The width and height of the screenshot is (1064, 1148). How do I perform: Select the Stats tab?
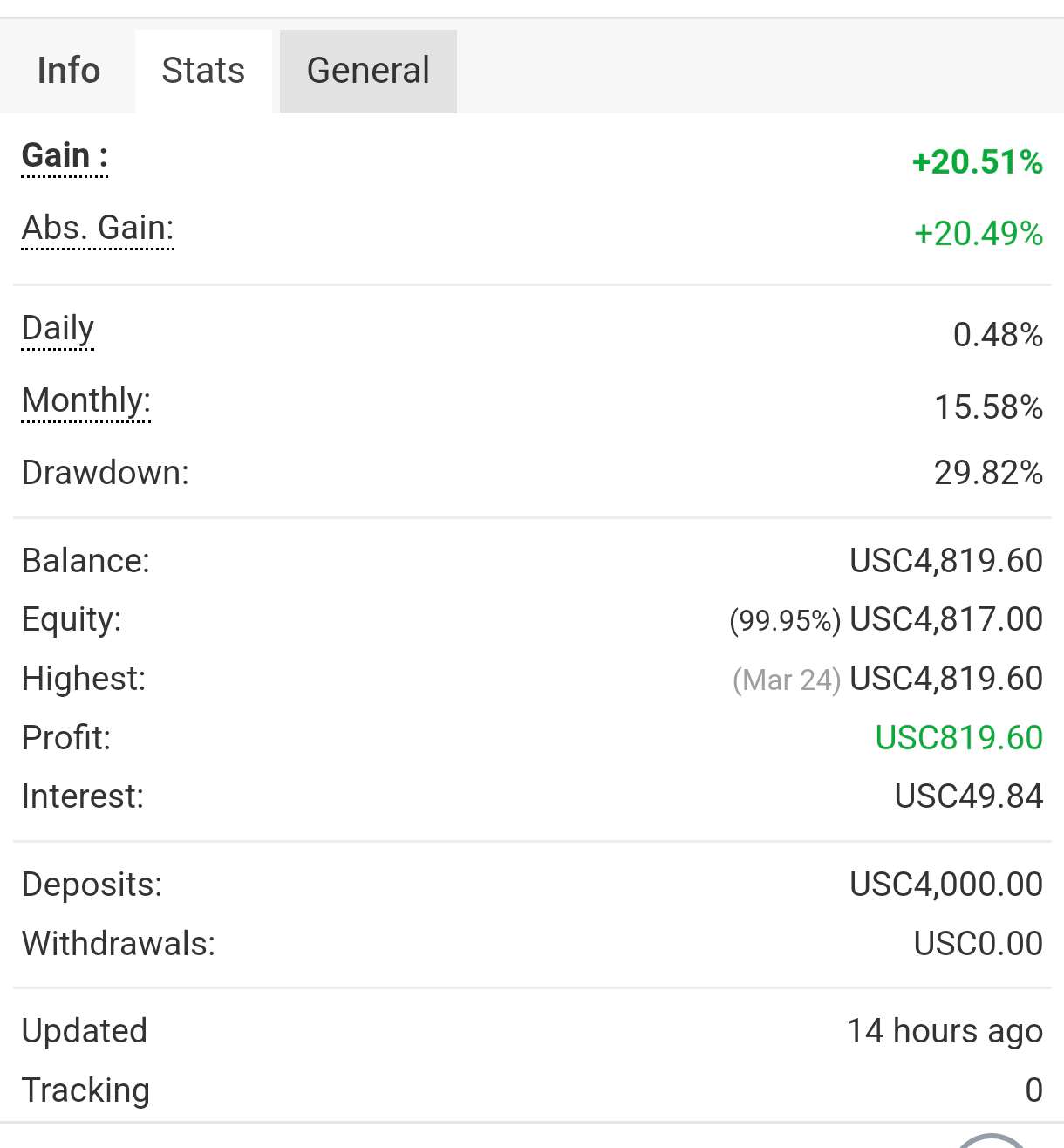click(x=203, y=71)
